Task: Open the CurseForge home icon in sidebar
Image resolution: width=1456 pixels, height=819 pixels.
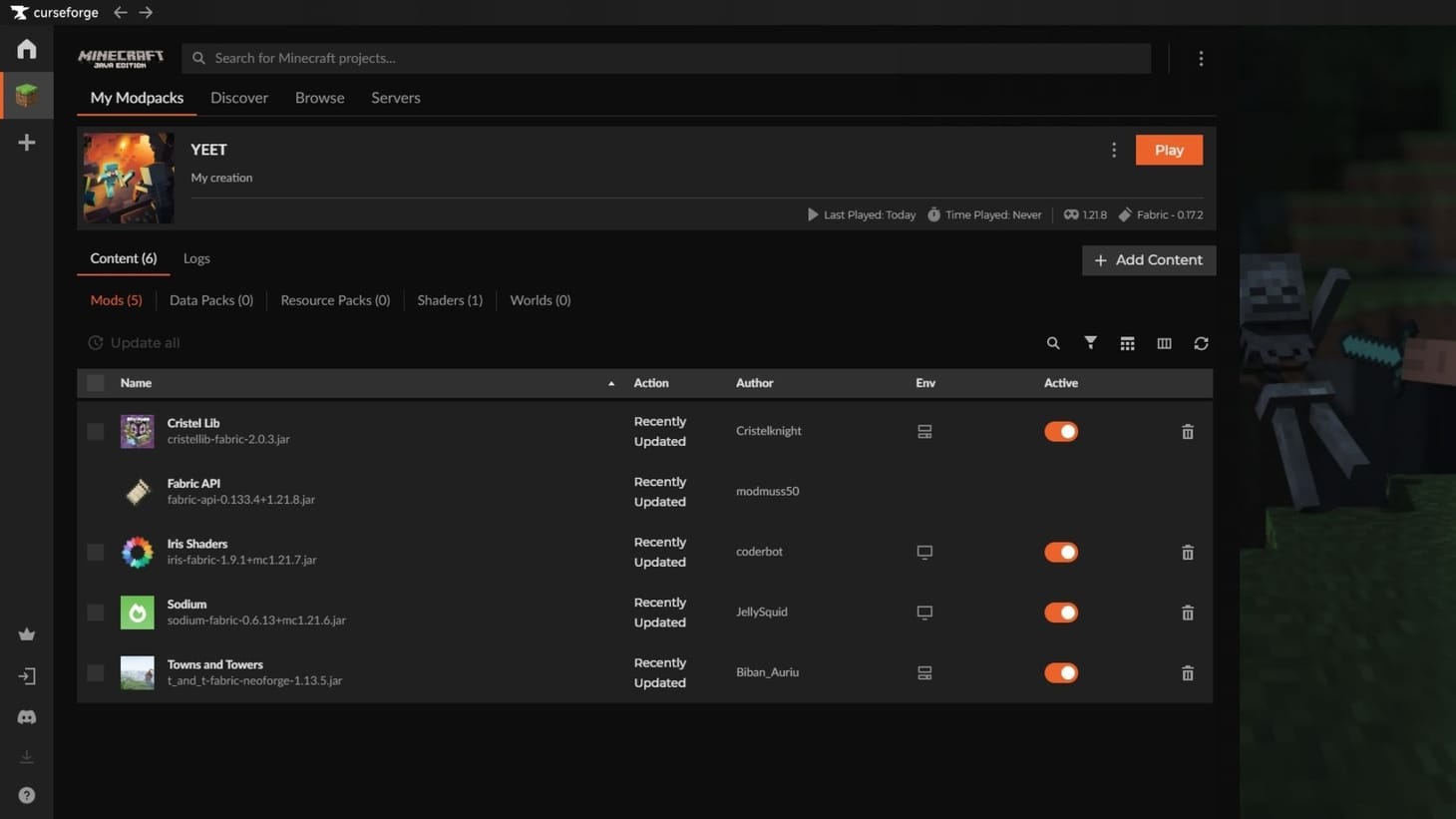Action: (27, 49)
